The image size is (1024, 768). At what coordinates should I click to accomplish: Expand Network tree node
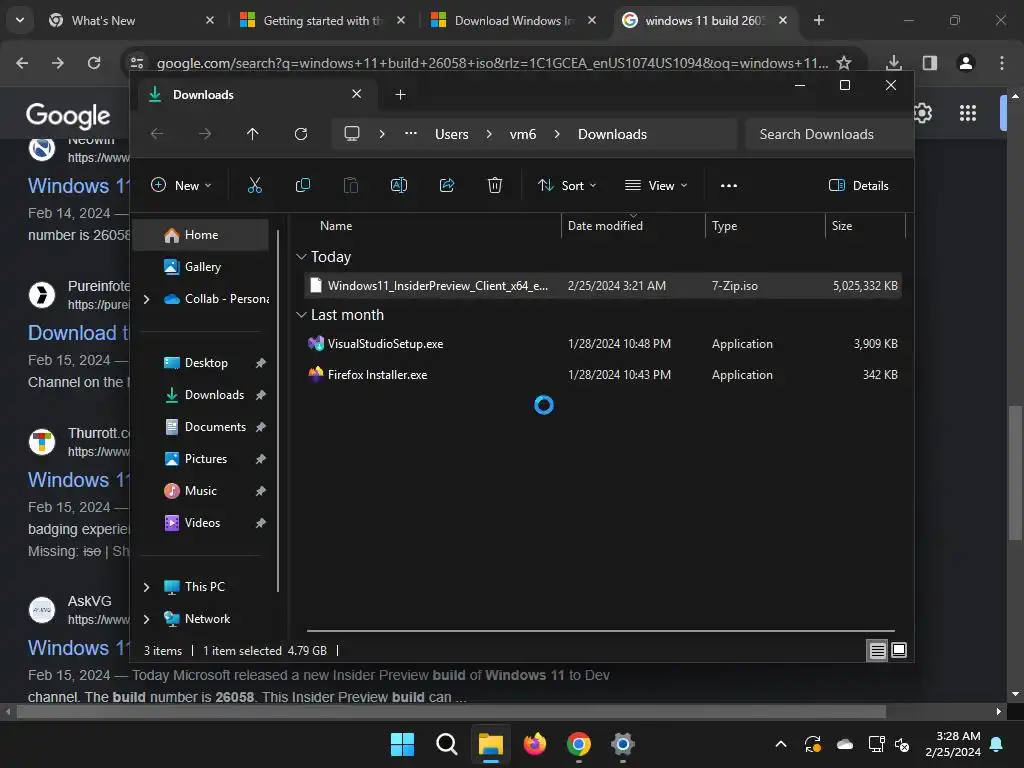[147, 619]
